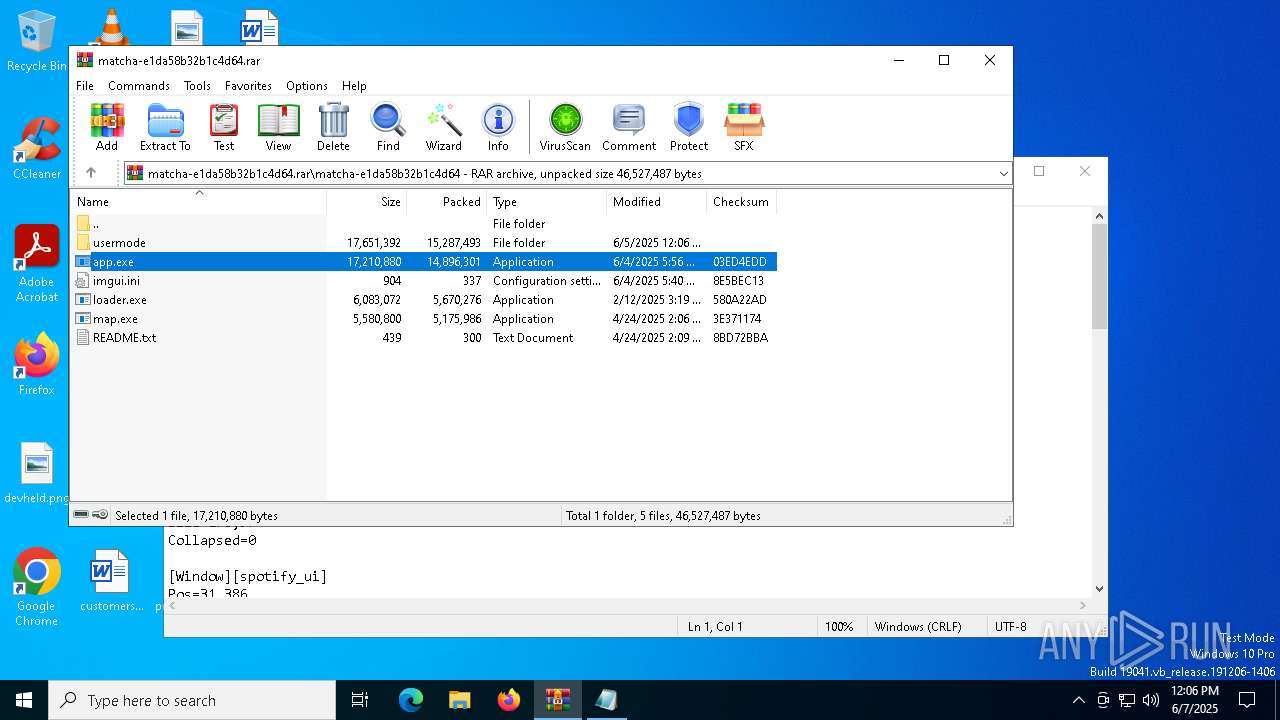Launch Microsoft Edge from taskbar
The image size is (1280, 720).
pos(411,700)
